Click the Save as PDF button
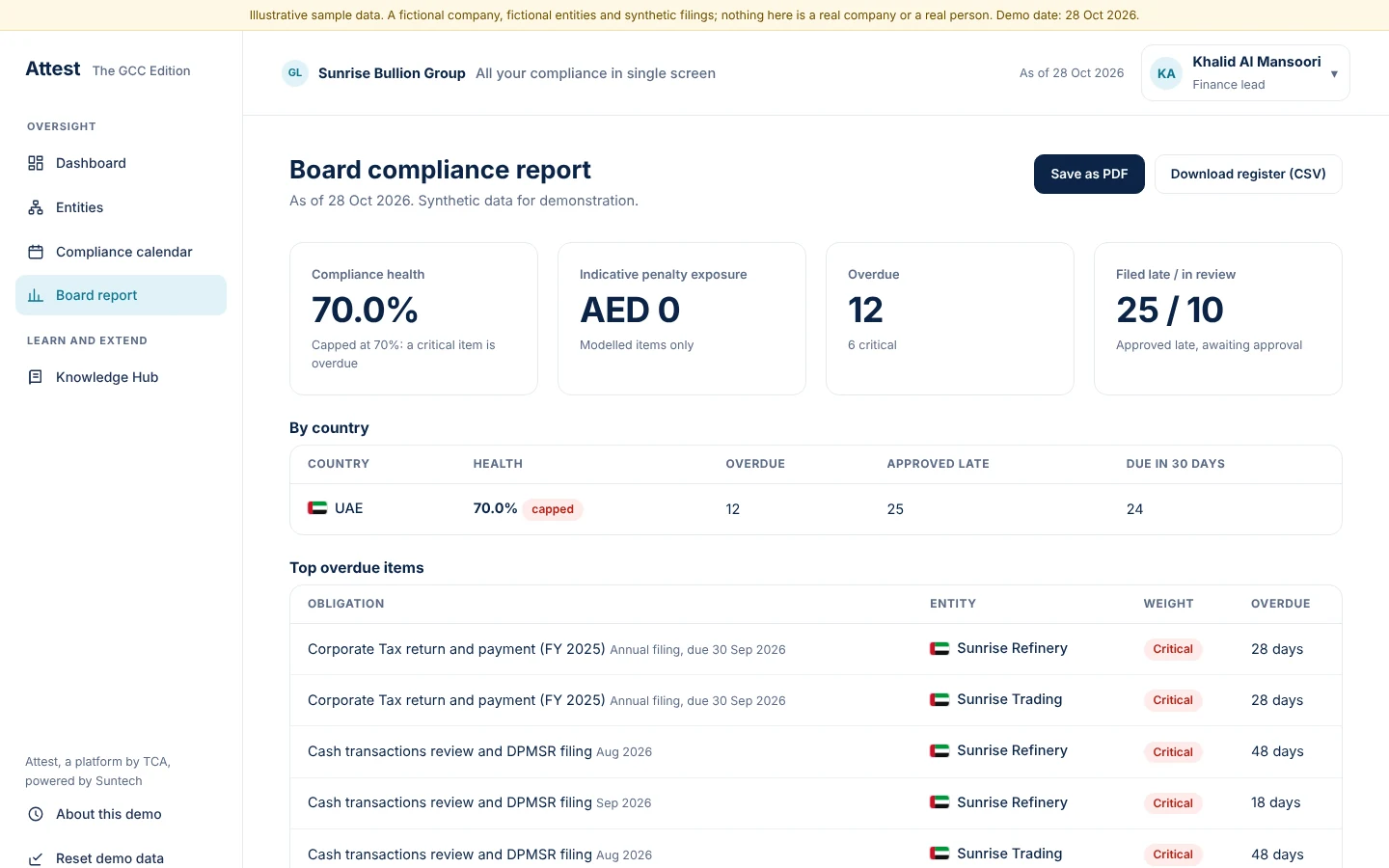Image resolution: width=1389 pixels, height=868 pixels. pos(1089,174)
